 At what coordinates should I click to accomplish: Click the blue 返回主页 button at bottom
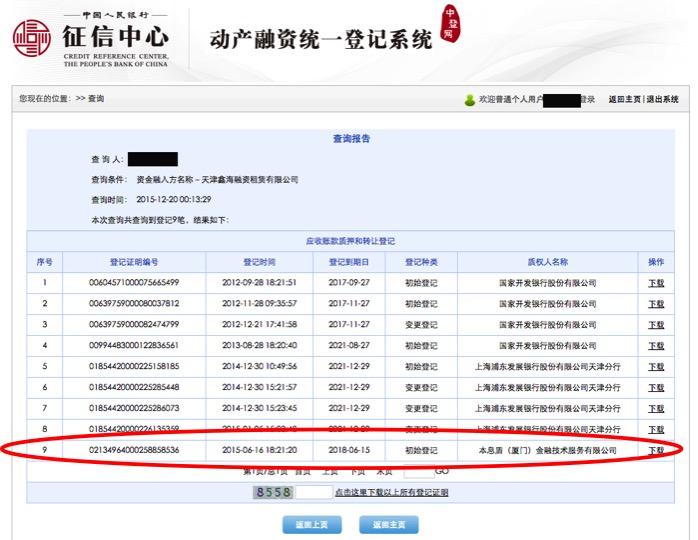coord(389,525)
